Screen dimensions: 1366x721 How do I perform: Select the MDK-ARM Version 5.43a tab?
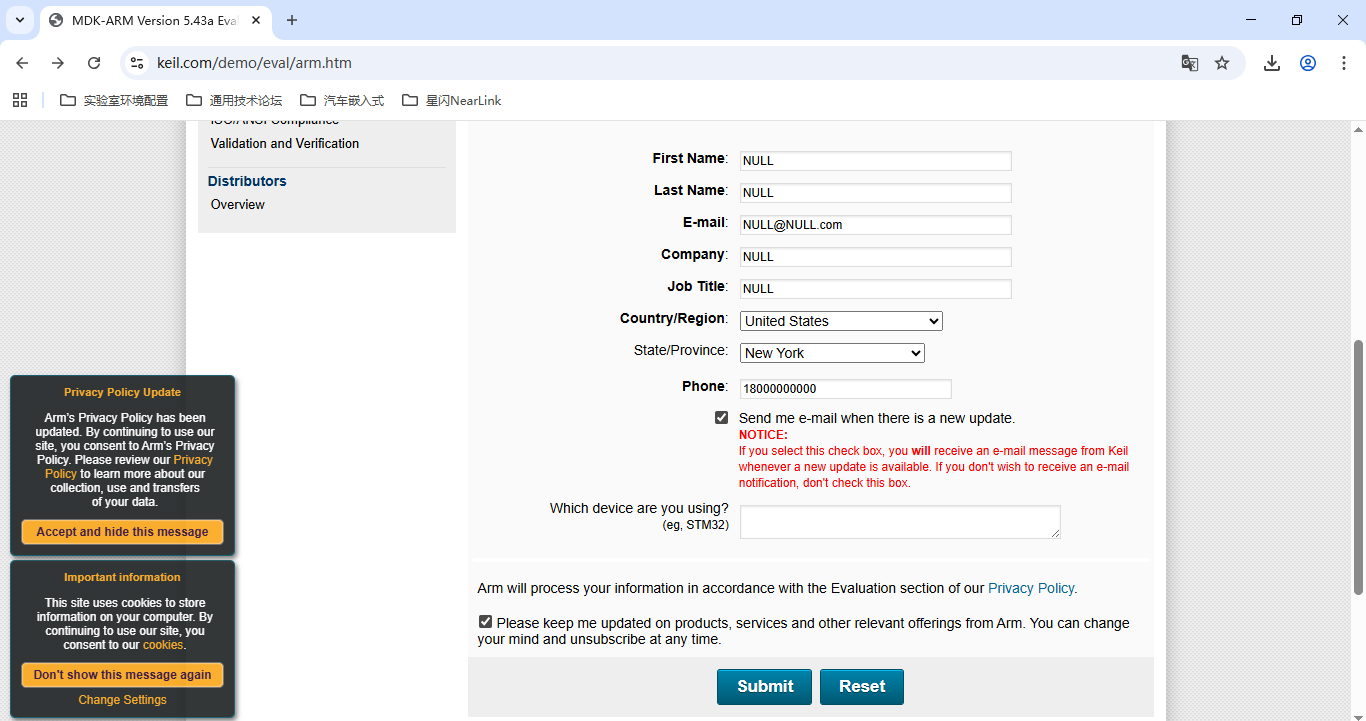click(x=155, y=20)
